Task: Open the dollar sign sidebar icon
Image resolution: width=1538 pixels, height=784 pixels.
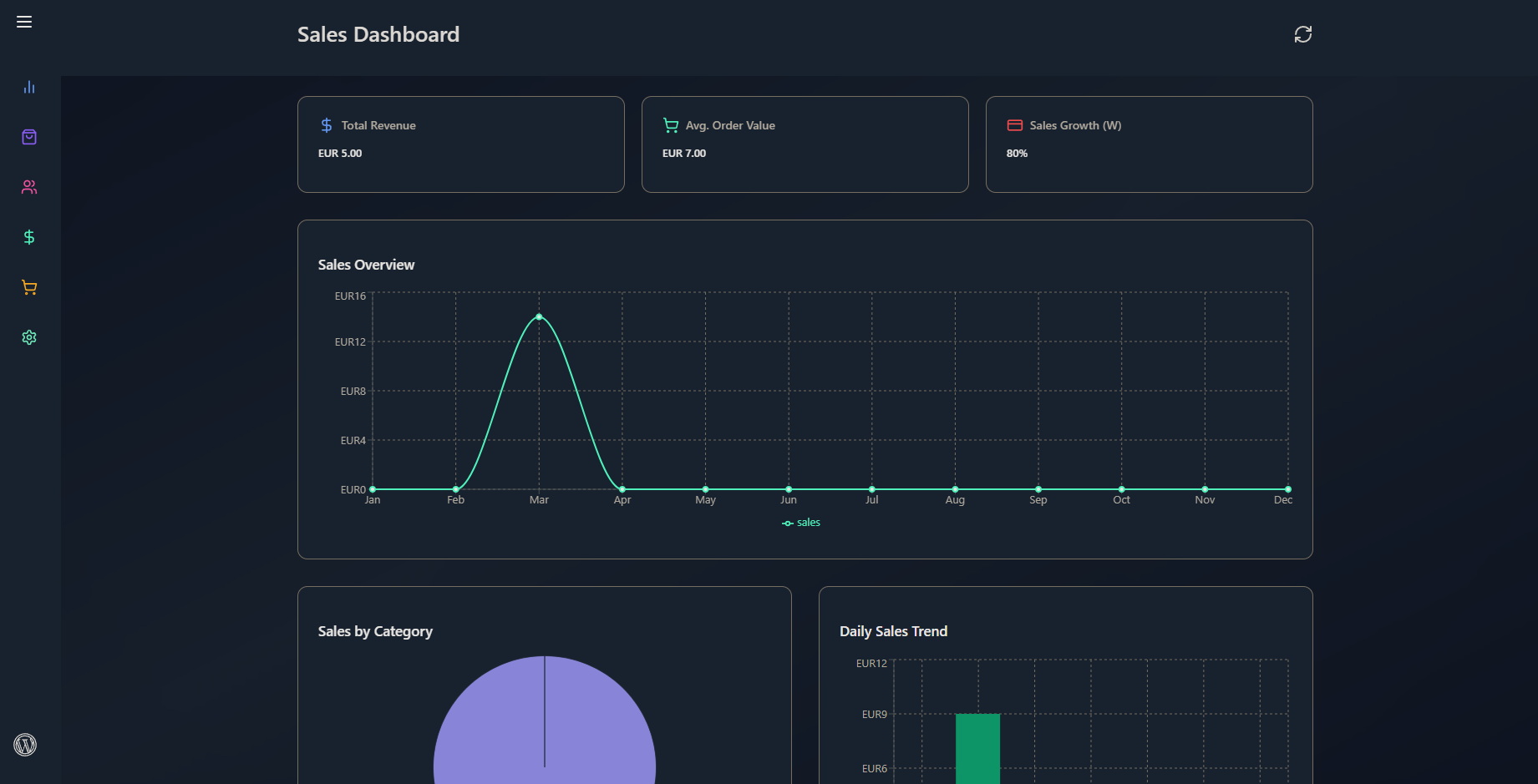Action: coord(29,237)
